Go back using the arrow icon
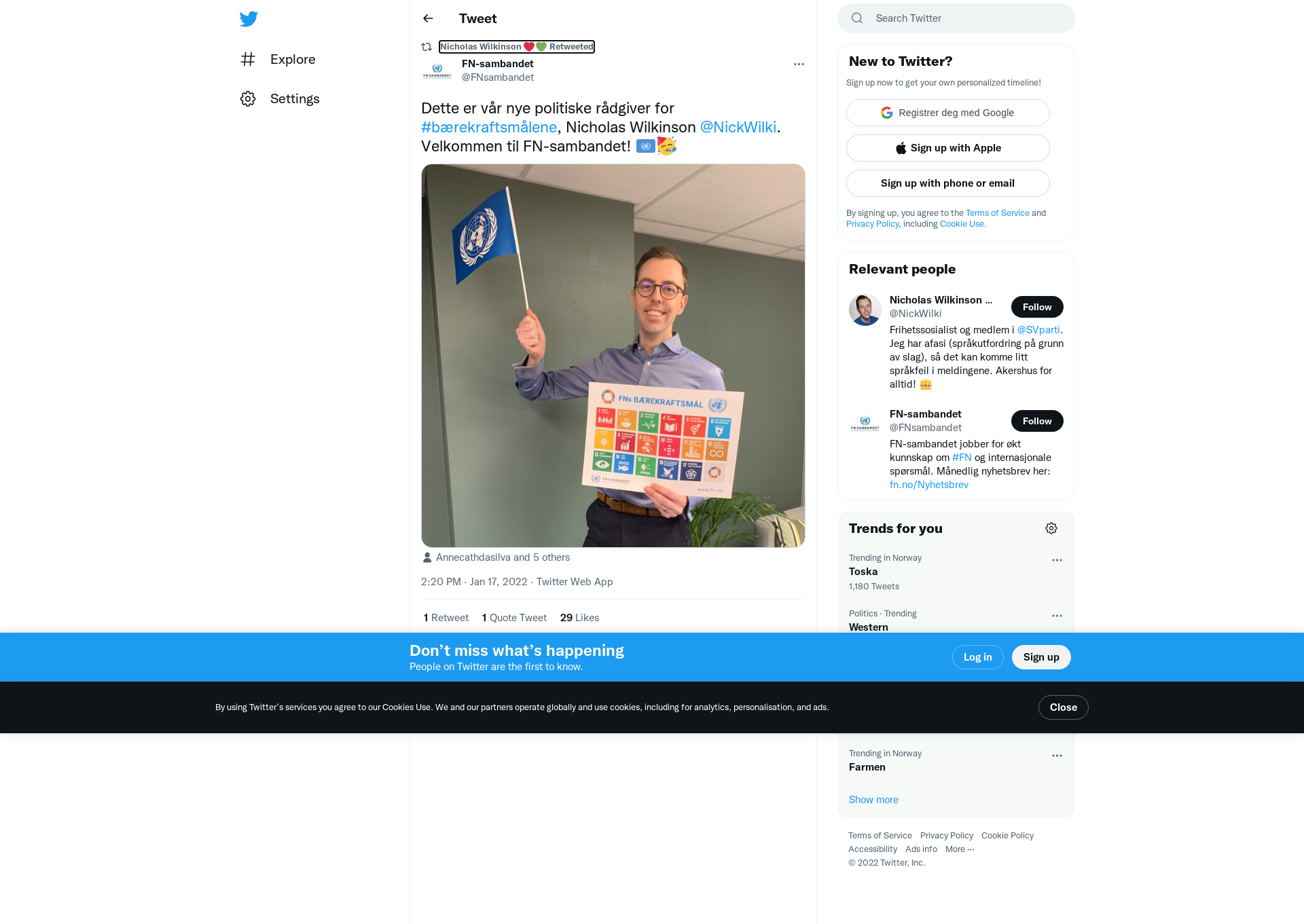The height and width of the screenshot is (924, 1304). tap(428, 18)
